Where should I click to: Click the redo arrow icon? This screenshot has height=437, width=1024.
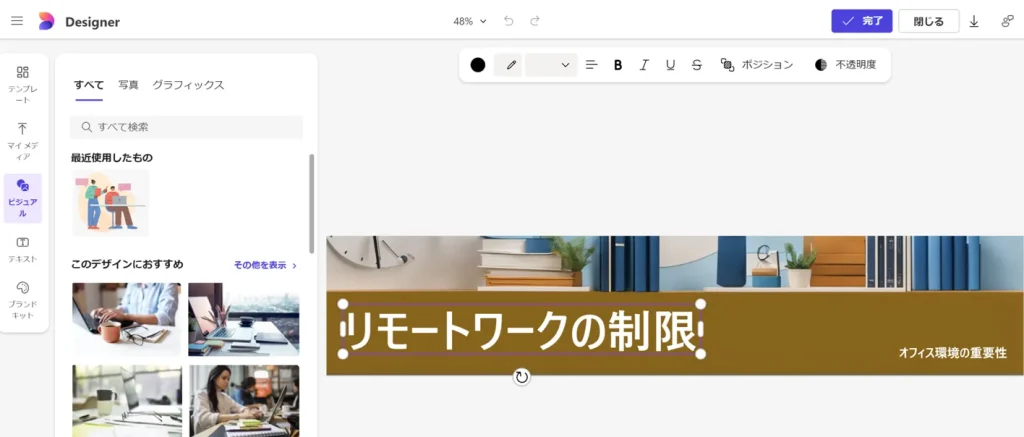pyautogui.click(x=535, y=21)
